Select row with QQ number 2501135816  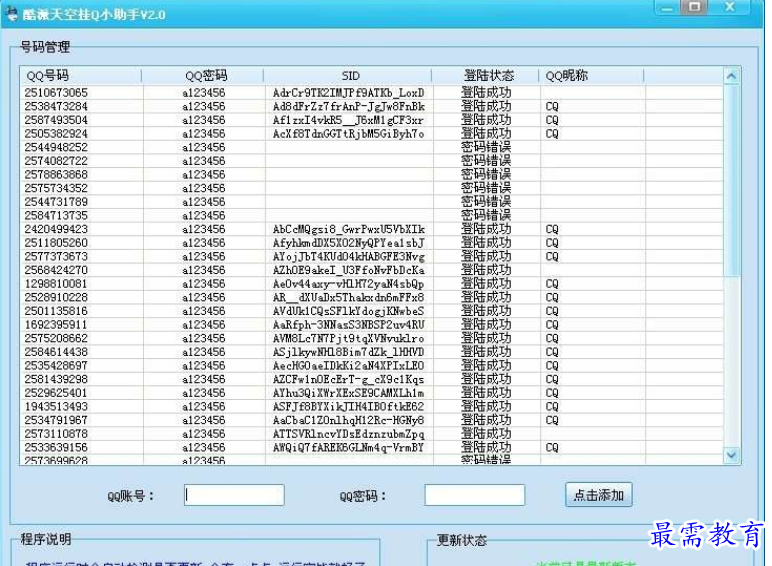pyautogui.click(x=372, y=311)
